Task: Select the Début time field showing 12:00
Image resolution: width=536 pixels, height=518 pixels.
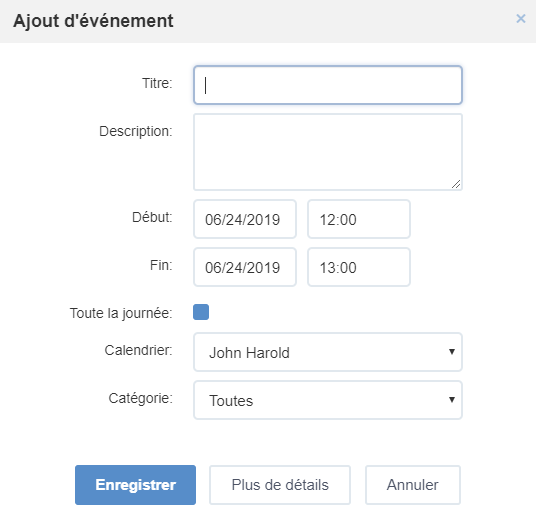Action: (359, 219)
